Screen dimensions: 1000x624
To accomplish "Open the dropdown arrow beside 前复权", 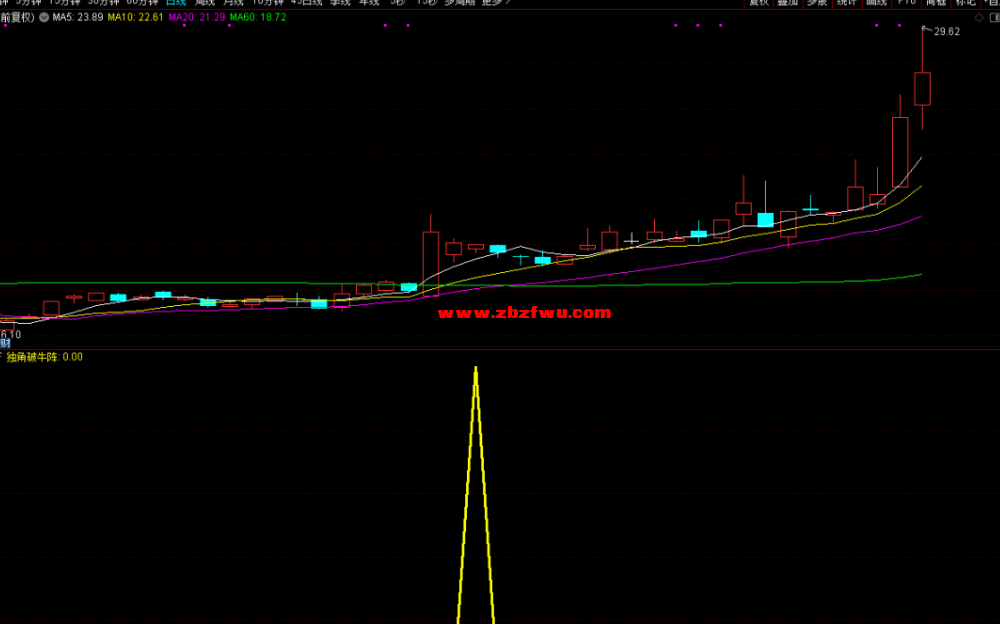I will click(x=44, y=17).
